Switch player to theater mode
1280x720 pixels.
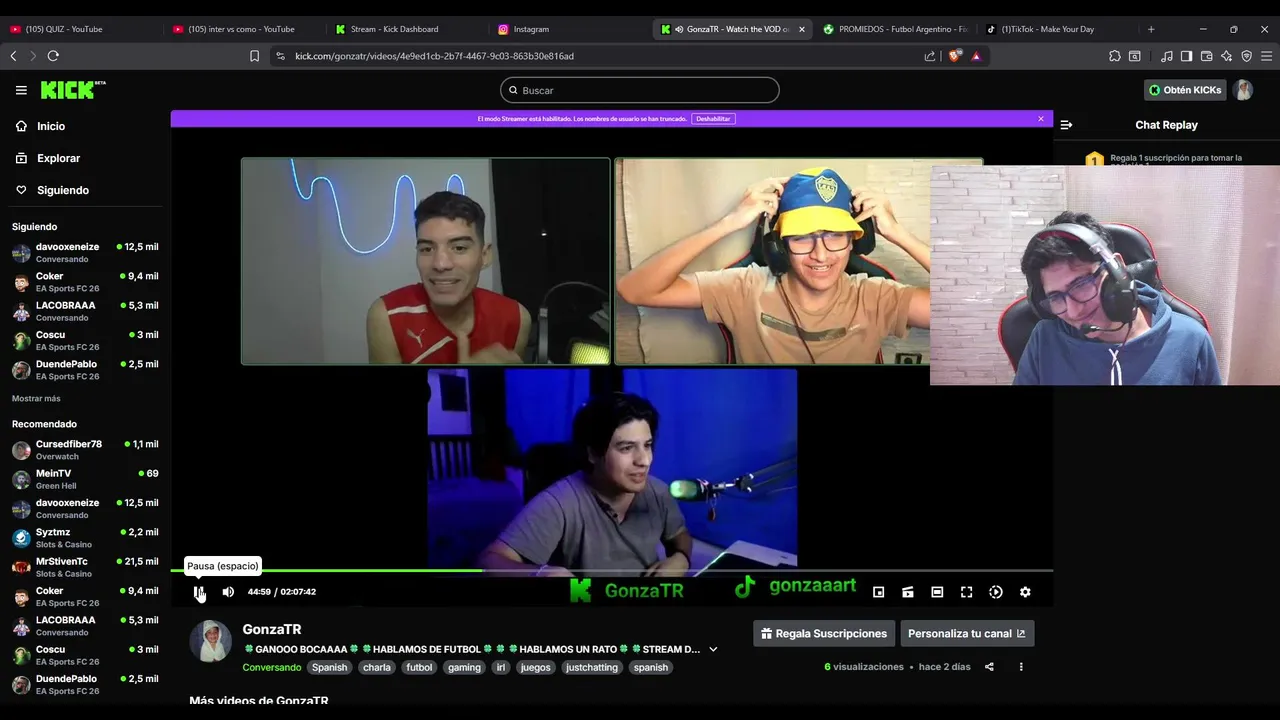click(x=937, y=592)
